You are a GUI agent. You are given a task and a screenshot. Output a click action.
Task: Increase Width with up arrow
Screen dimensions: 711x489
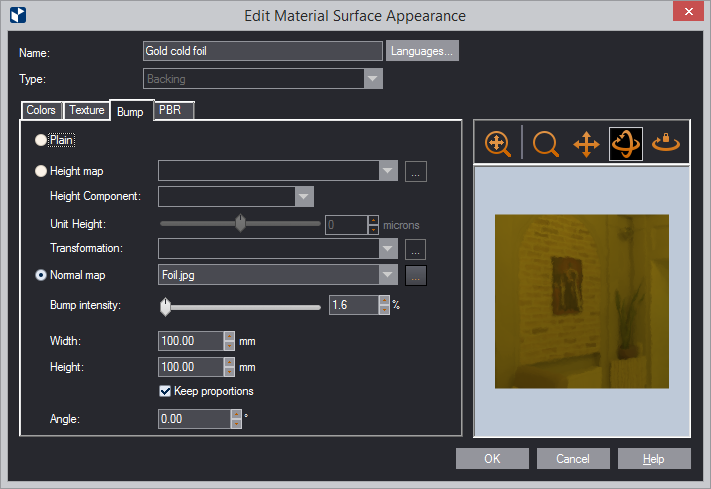[229, 337]
